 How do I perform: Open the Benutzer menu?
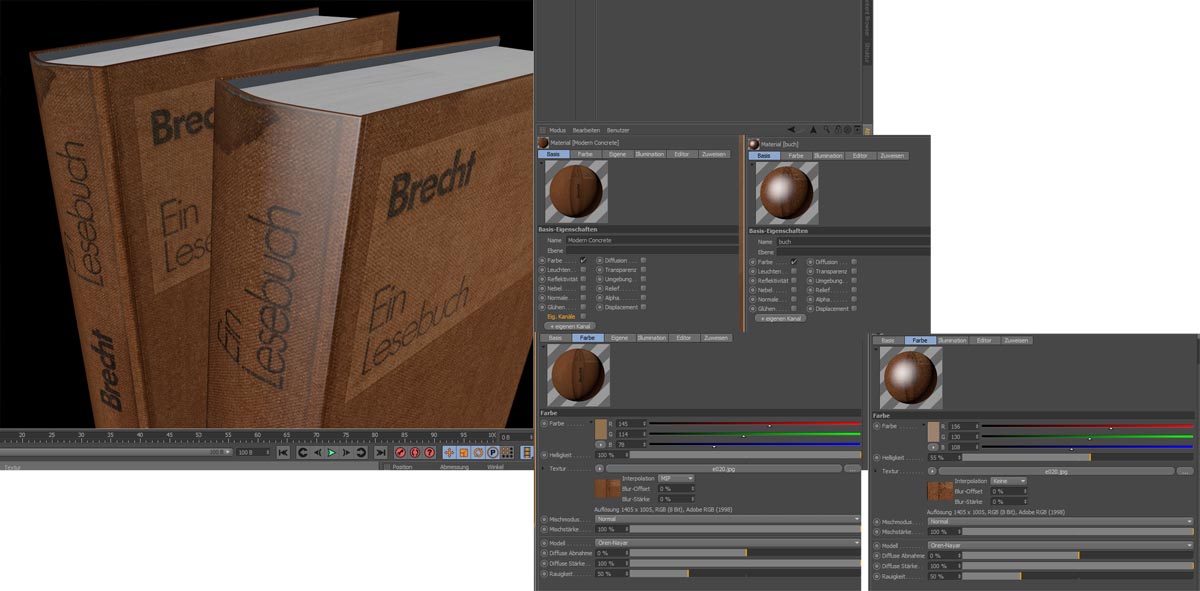pyautogui.click(x=619, y=130)
